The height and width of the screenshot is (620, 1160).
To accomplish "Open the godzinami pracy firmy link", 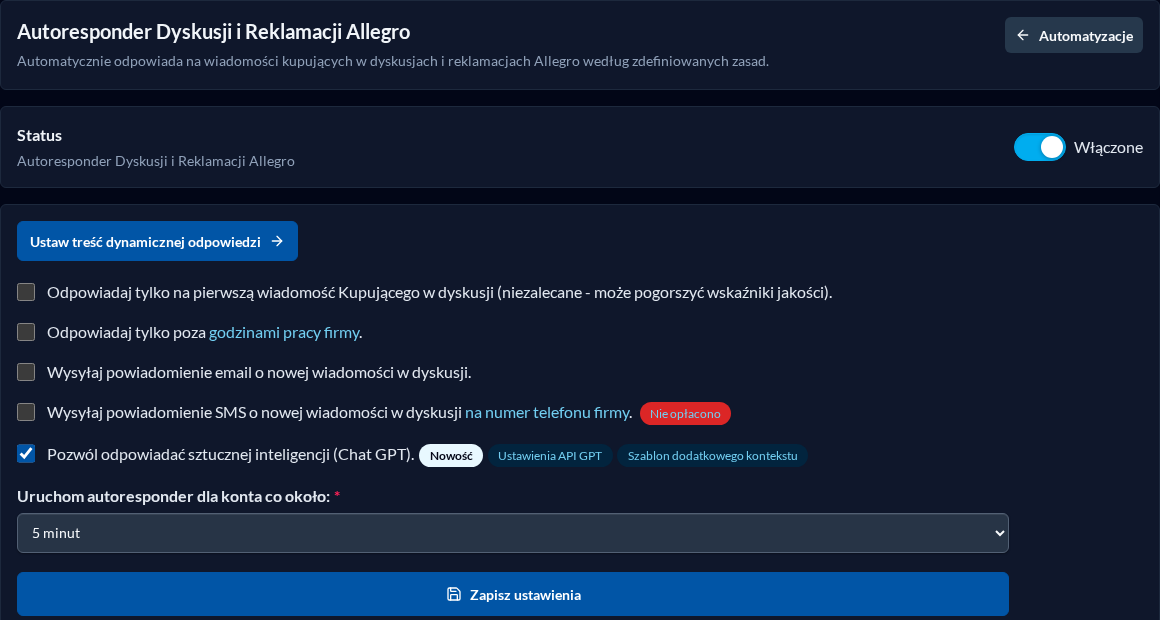I will coord(284,332).
